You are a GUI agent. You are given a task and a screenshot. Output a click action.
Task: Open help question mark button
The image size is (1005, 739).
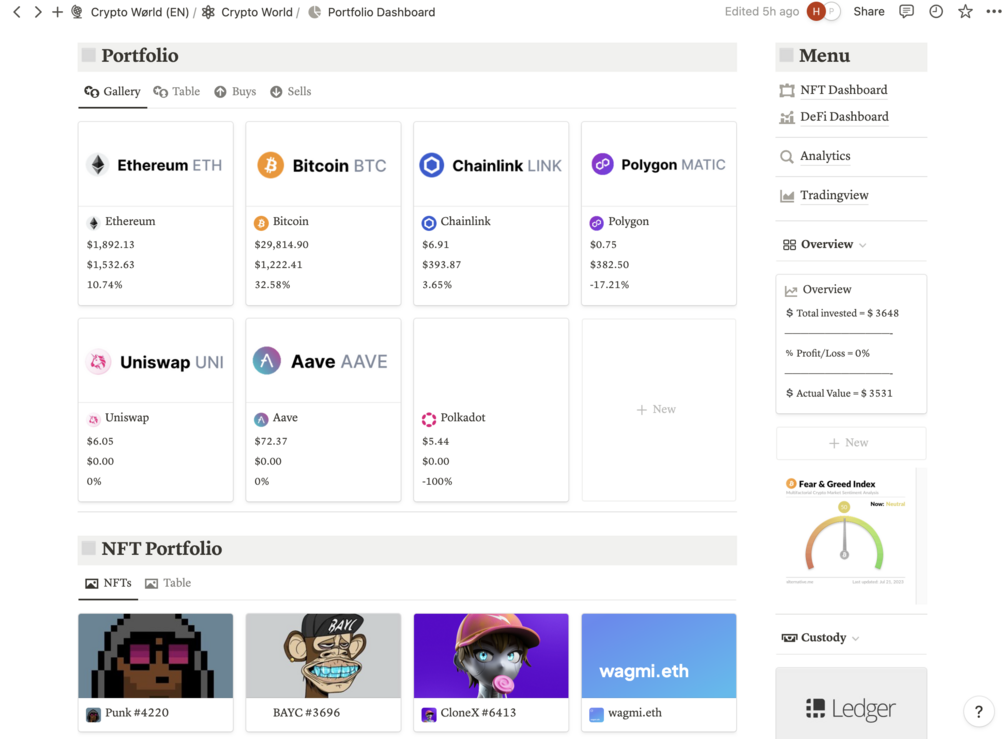(979, 711)
